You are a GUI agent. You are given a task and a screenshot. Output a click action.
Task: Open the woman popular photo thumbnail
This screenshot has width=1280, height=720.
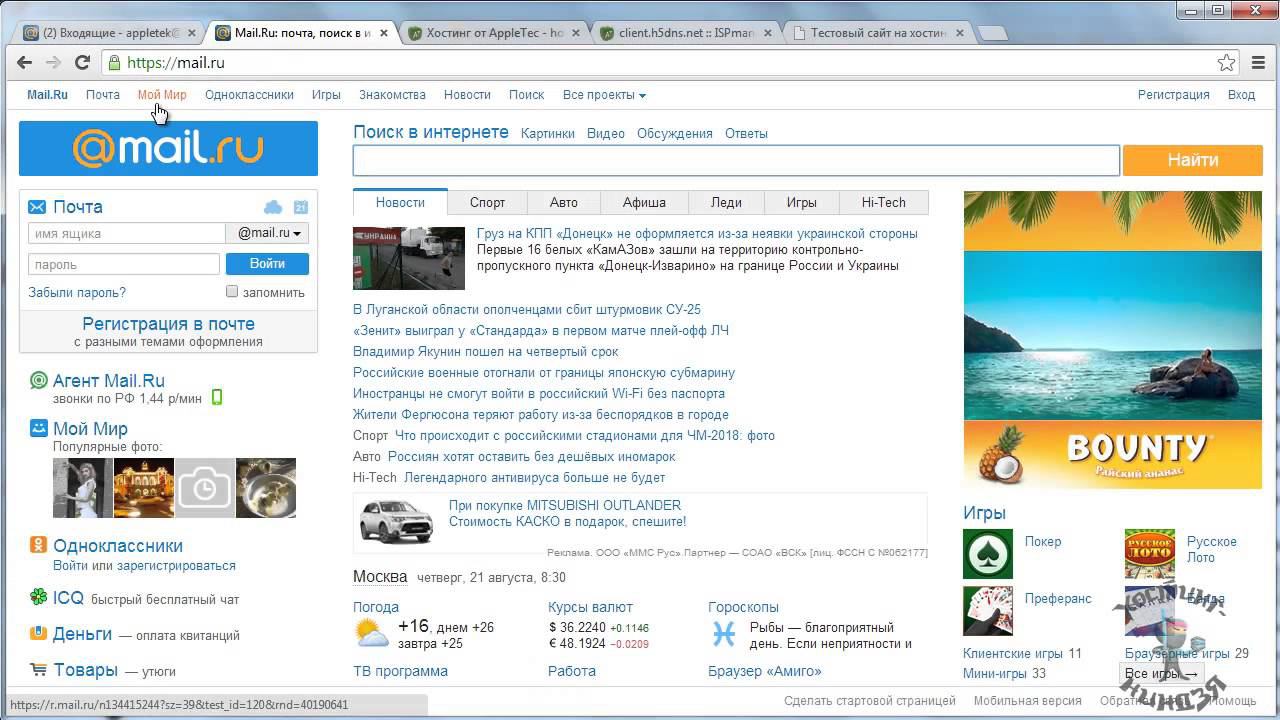click(83, 487)
